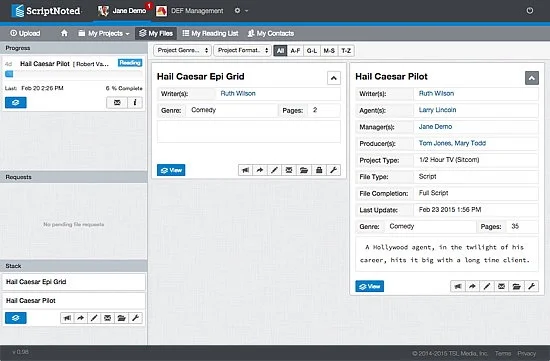
Task: Open manager Jane Demo link
Action: click(435, 127)
